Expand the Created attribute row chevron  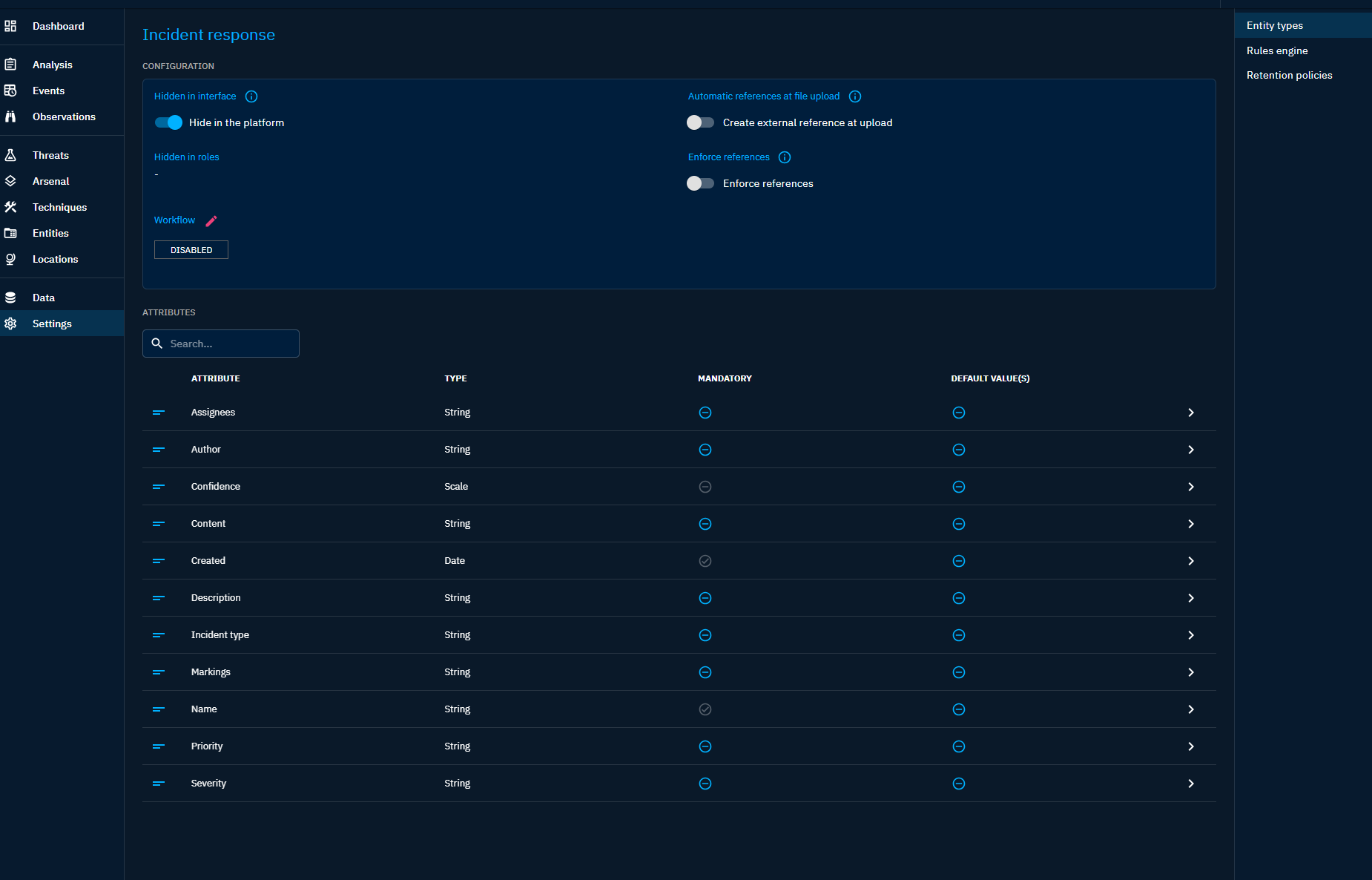pyautogui.click(x=1191, y=561)
